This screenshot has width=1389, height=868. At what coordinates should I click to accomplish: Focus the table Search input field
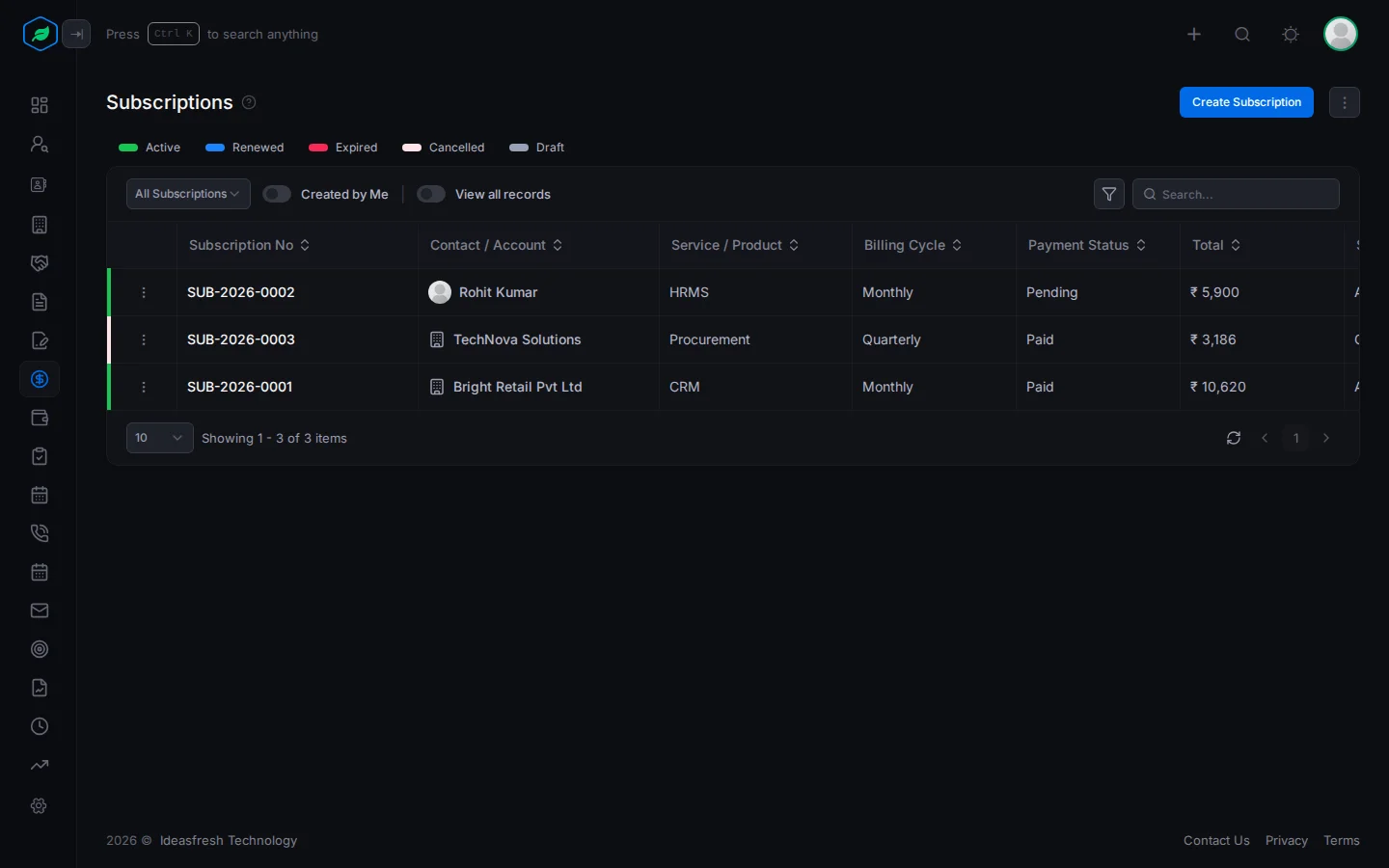click(1236, 194)
